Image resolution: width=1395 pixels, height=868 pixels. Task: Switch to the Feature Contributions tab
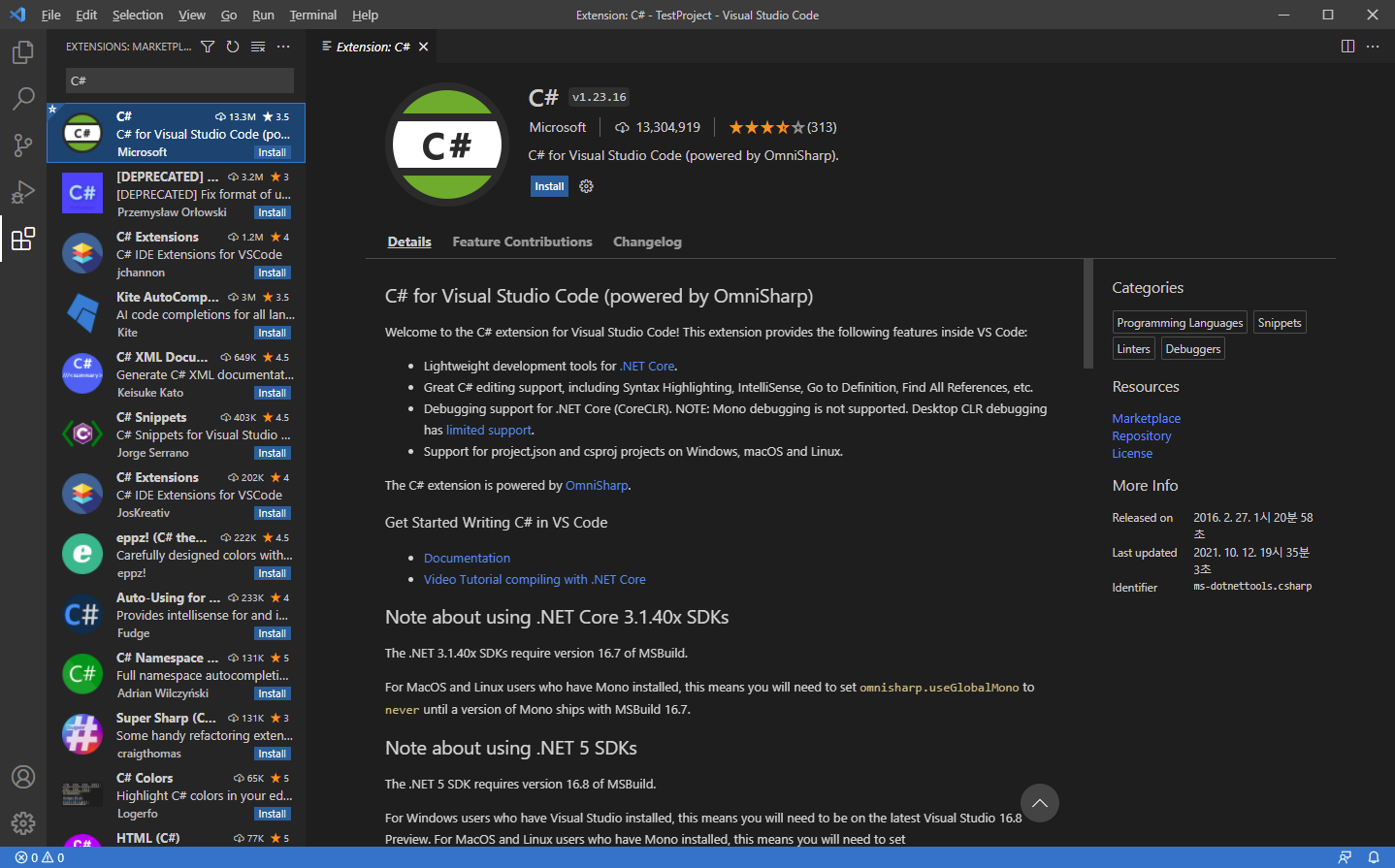(522, 241)
